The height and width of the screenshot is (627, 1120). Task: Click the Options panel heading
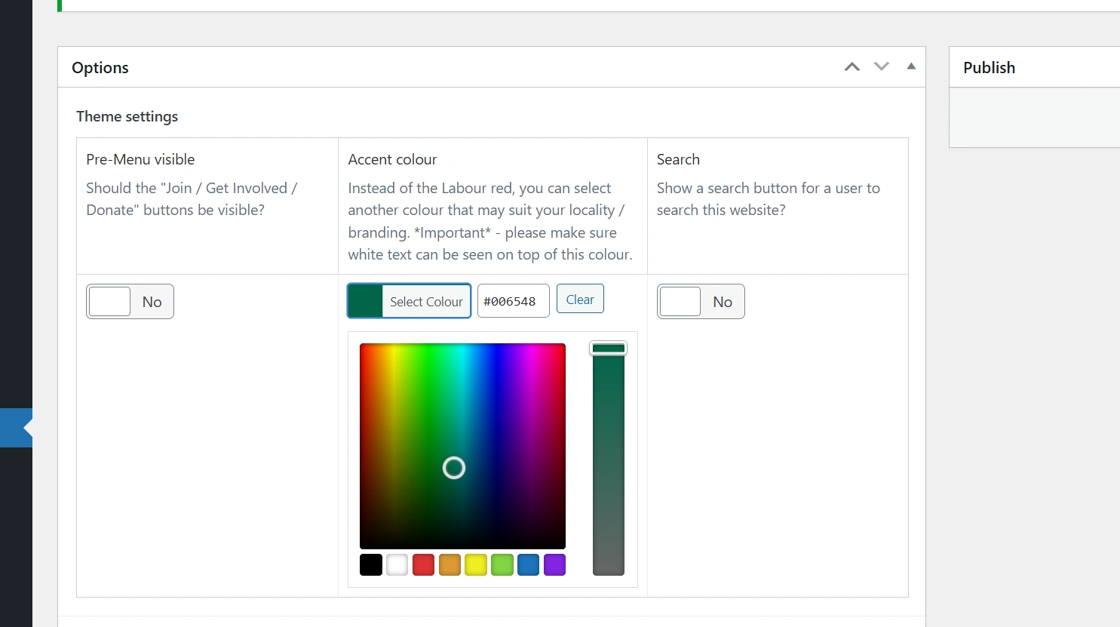pyautogui.click(x=100, y=68)
